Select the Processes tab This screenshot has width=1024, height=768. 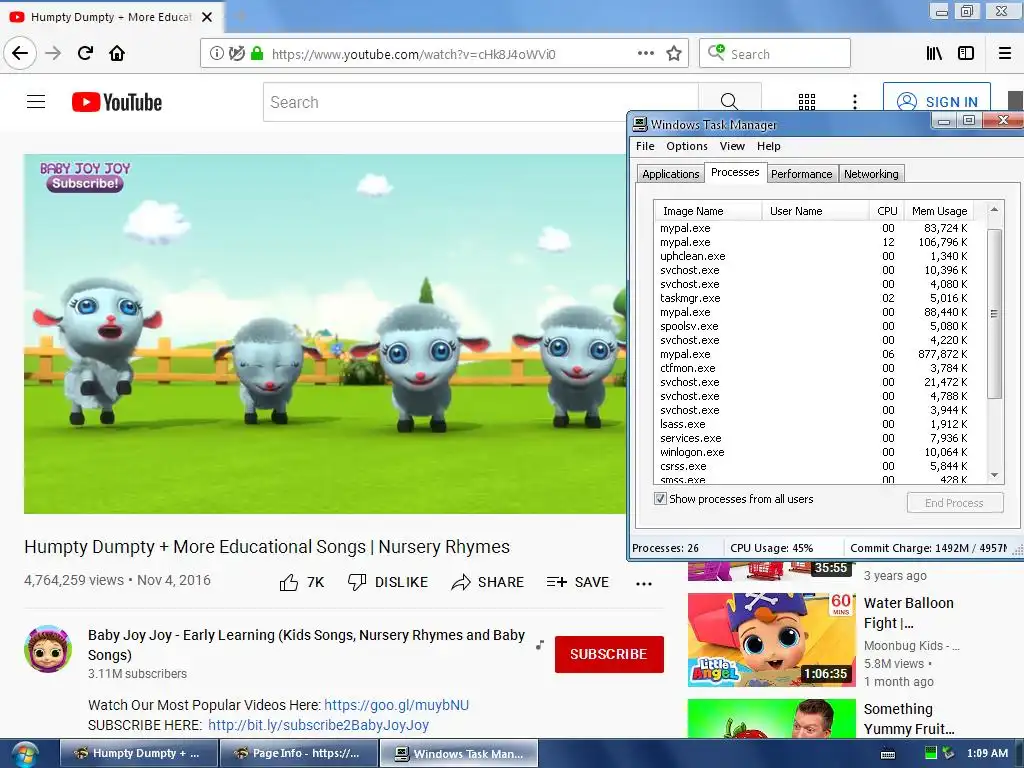[x=735, y=172]
